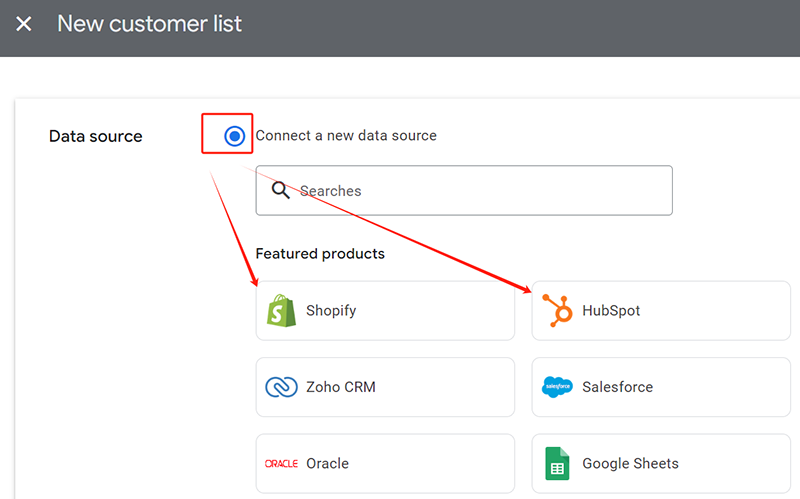Click the green Google Sheets icon
Viewport: 800px width, 499px height.
pyautogui.click(x=557, y=464)
